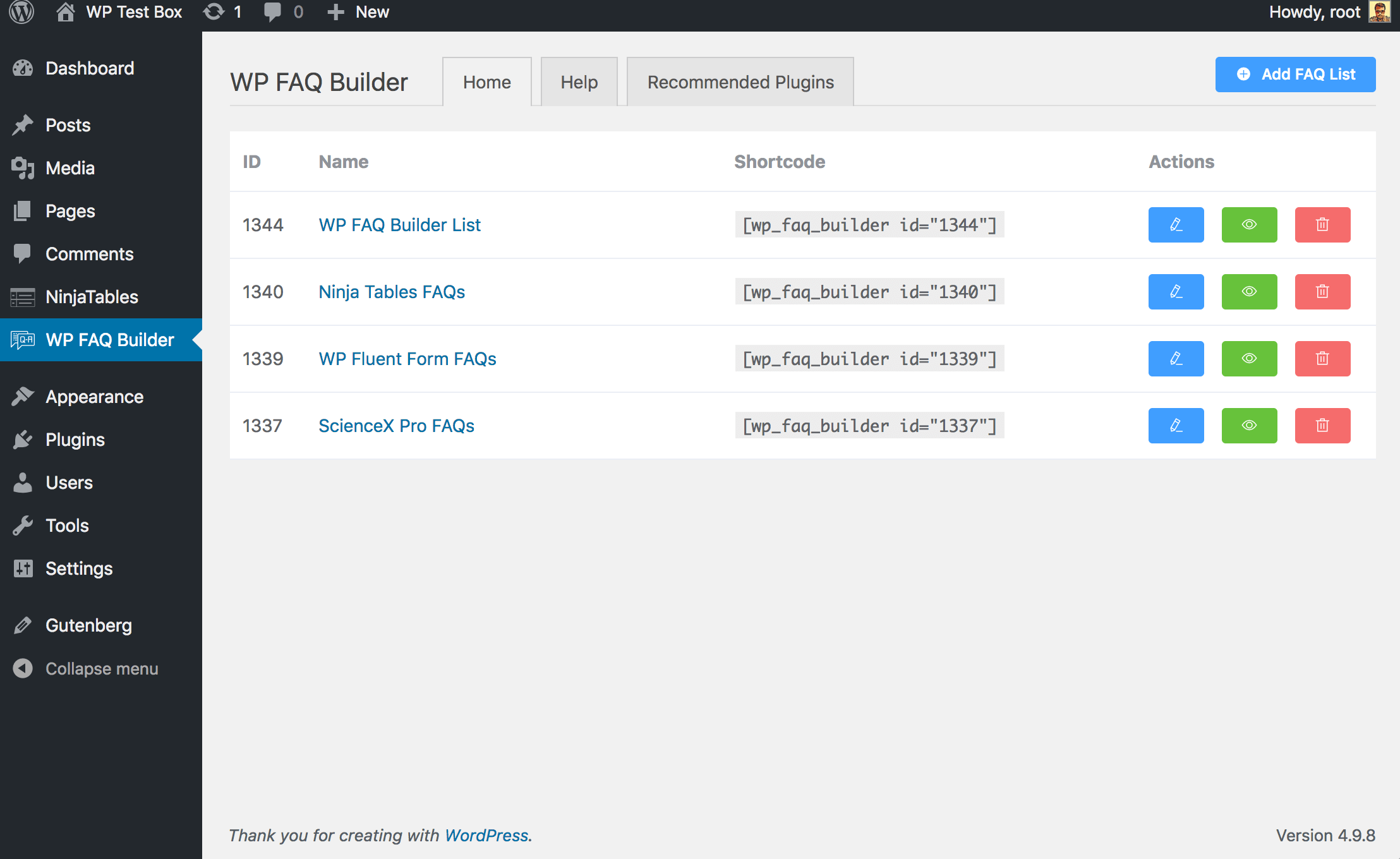1400x859 pixels.
Task: Select the shortcode for id 1344
Action: click(869, 225)
